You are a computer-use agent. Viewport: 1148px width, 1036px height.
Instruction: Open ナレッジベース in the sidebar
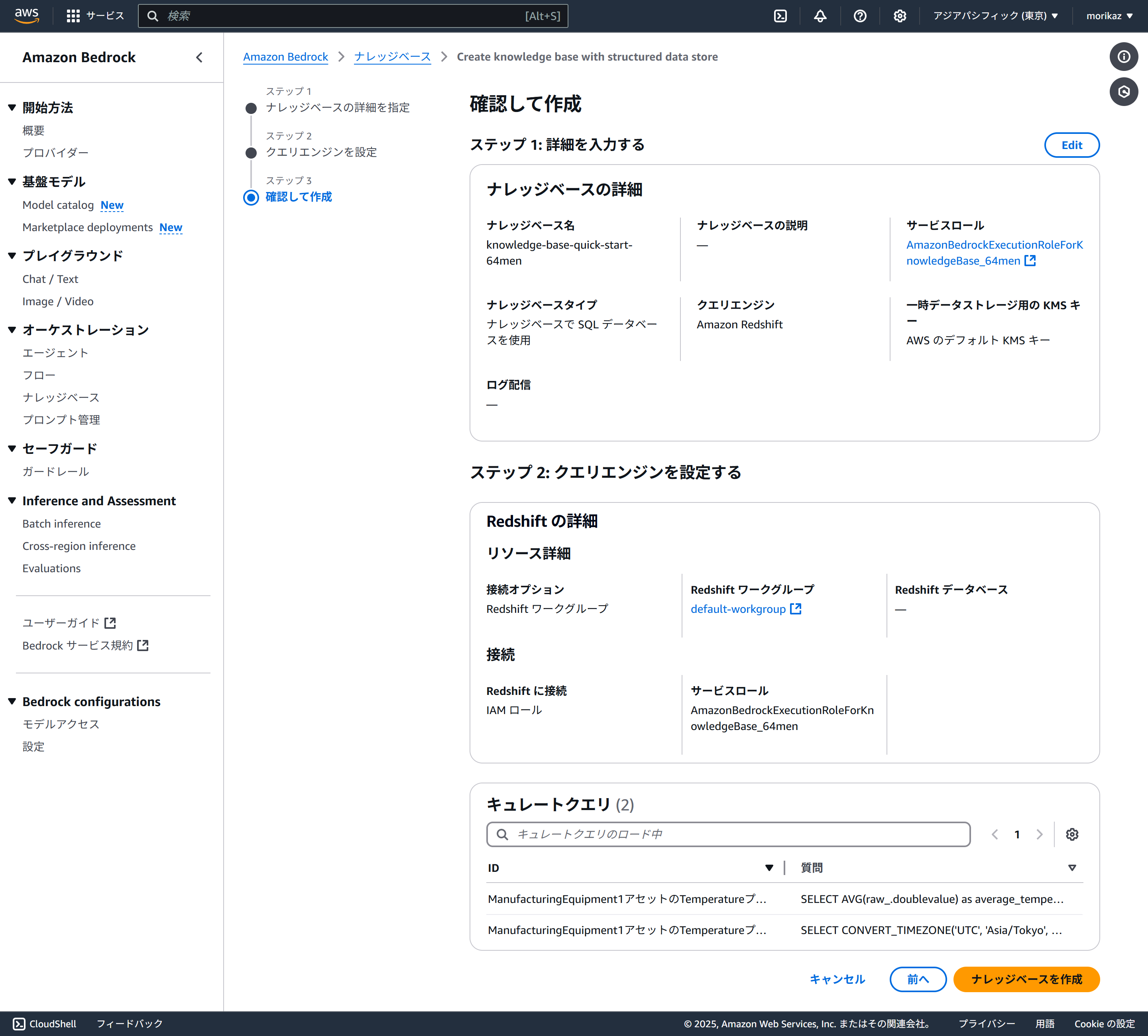click(61, 397)
